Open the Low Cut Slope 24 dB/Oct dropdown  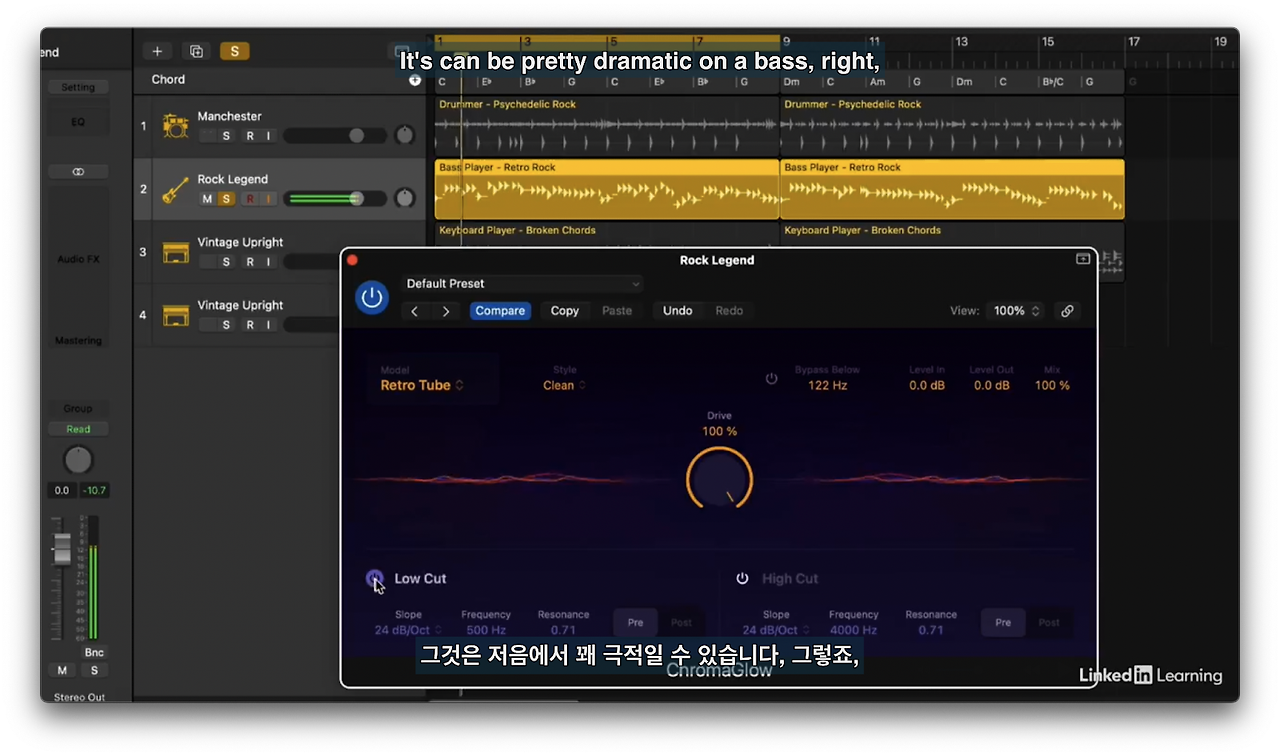coord(408,630)
